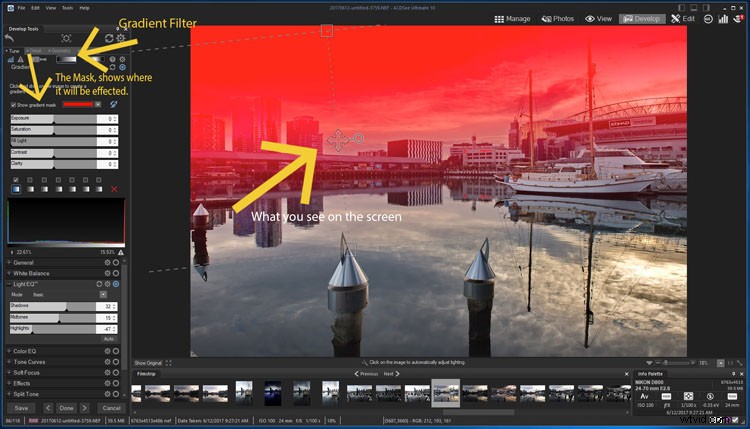Image resolution: width=750 pixels, height=429 pixels.
Task: Reset Light EQ with its refresh icon
Action: [99, 284]
